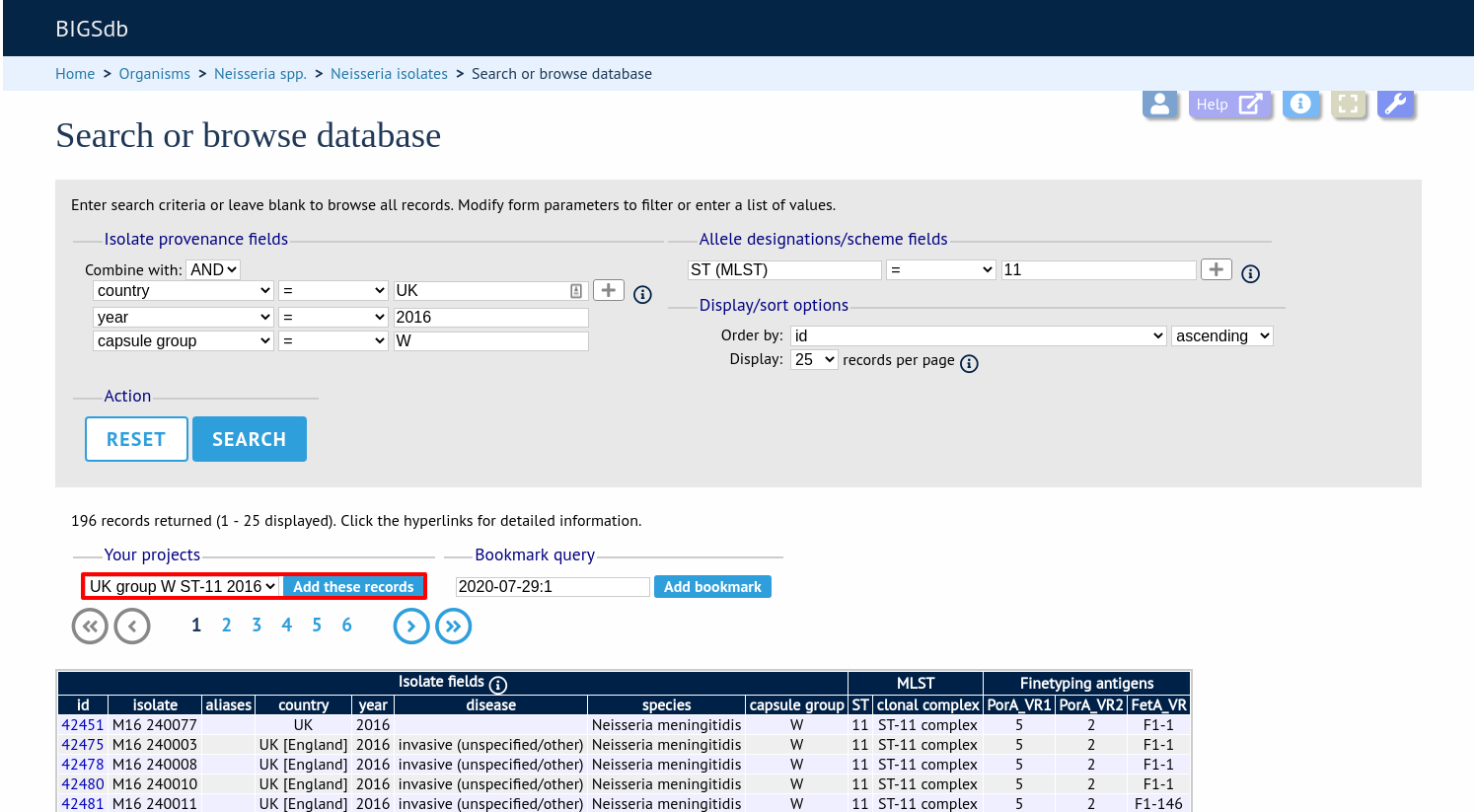Open the records per page dropdown
Viewport: 1477px width, 812px height.
coord(814,359)
